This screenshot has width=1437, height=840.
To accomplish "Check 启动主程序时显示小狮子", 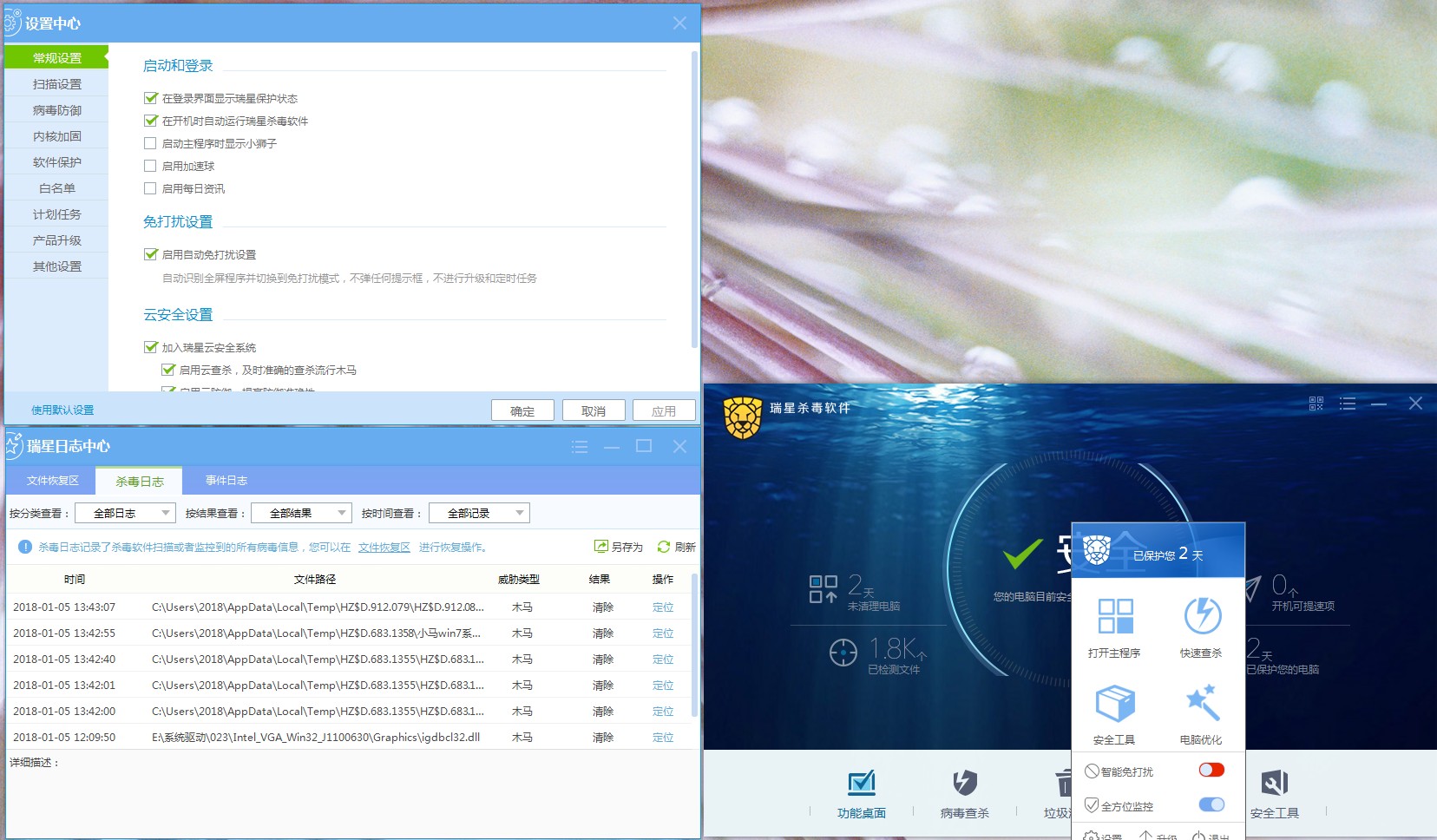I will tap(150, 143).
